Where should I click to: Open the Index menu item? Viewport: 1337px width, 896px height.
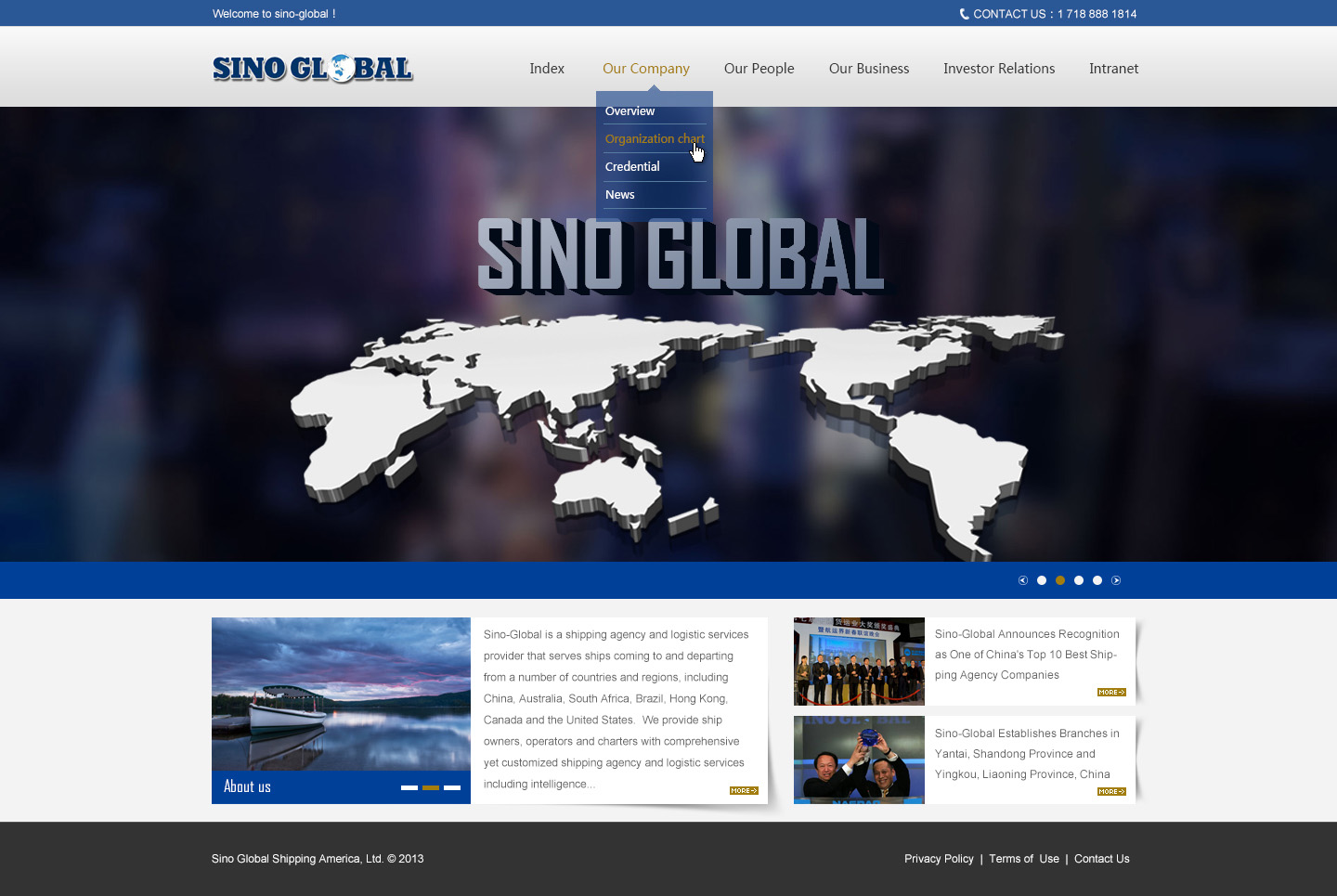(547, 69)
